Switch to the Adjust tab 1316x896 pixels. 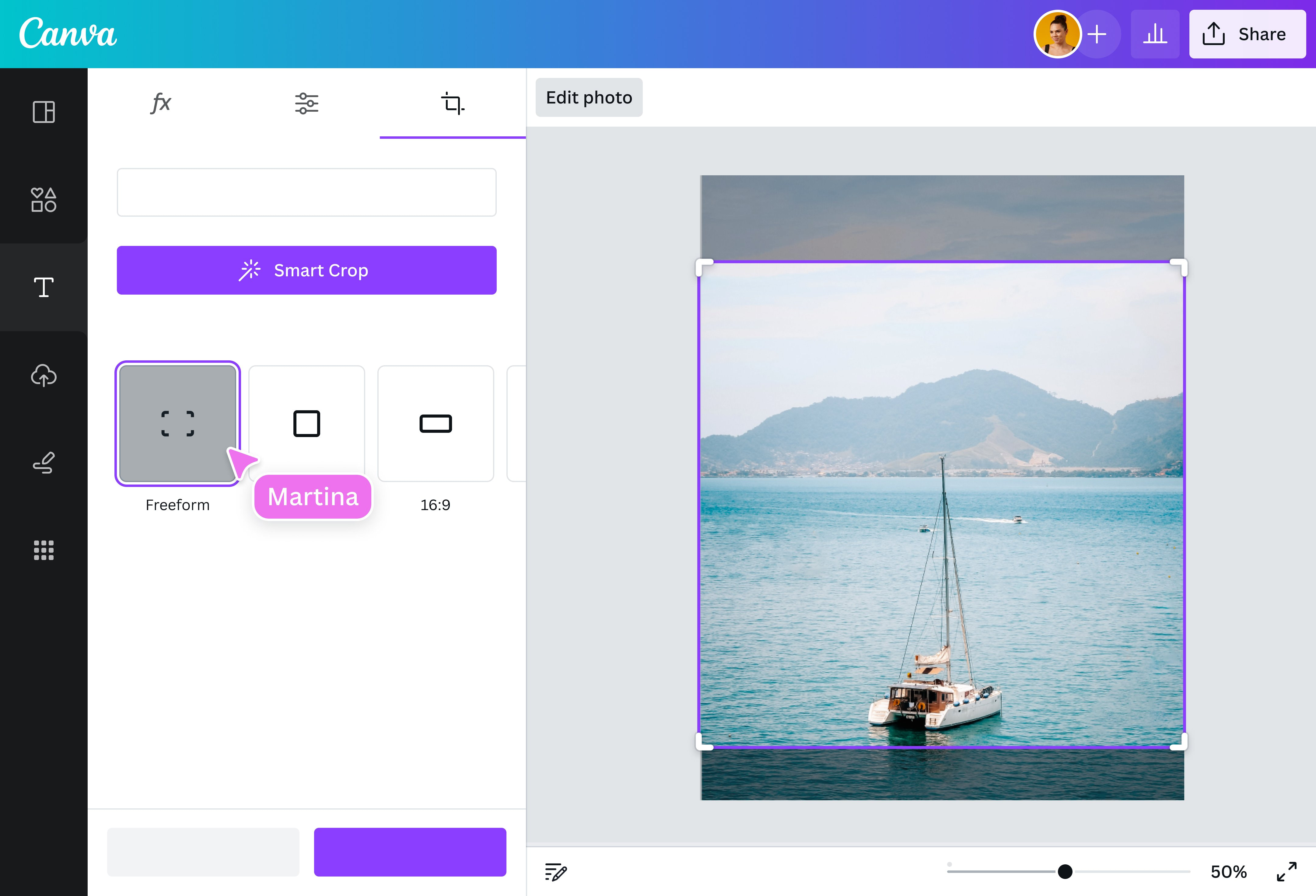[306, 103]
